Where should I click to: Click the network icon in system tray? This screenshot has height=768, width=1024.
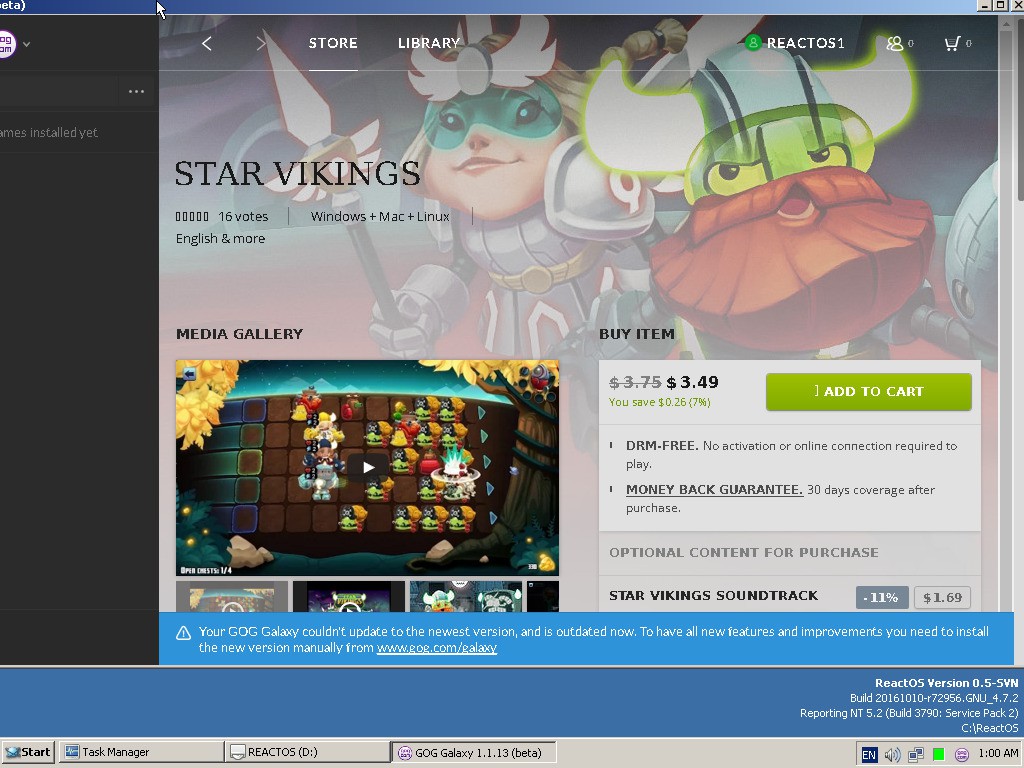tap(916, 754)
